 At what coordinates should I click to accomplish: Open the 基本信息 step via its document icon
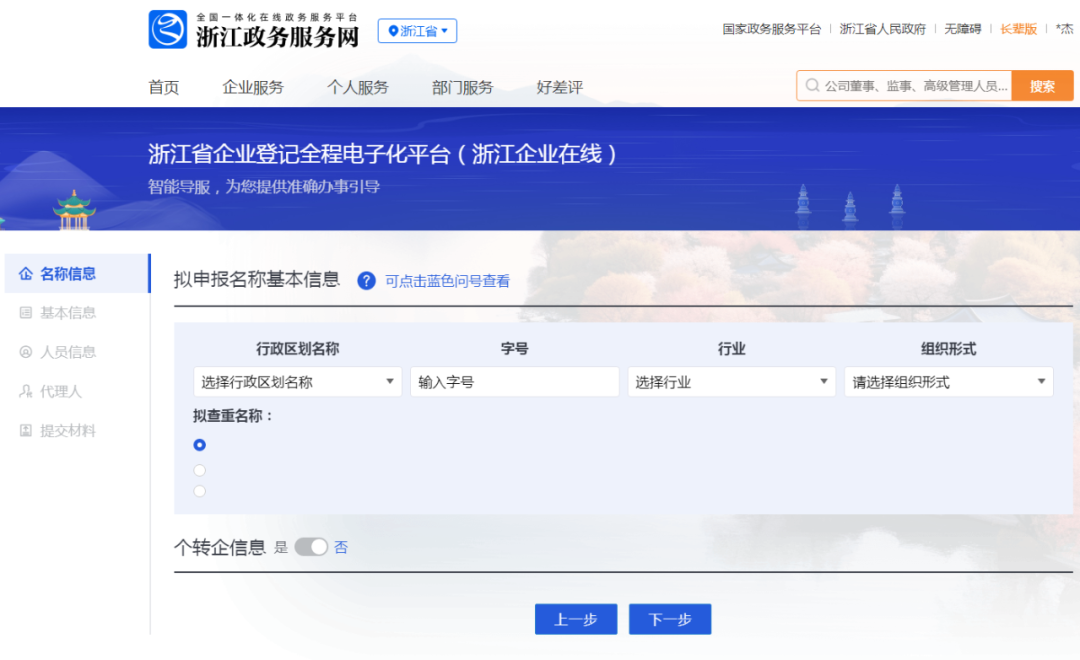25,312
